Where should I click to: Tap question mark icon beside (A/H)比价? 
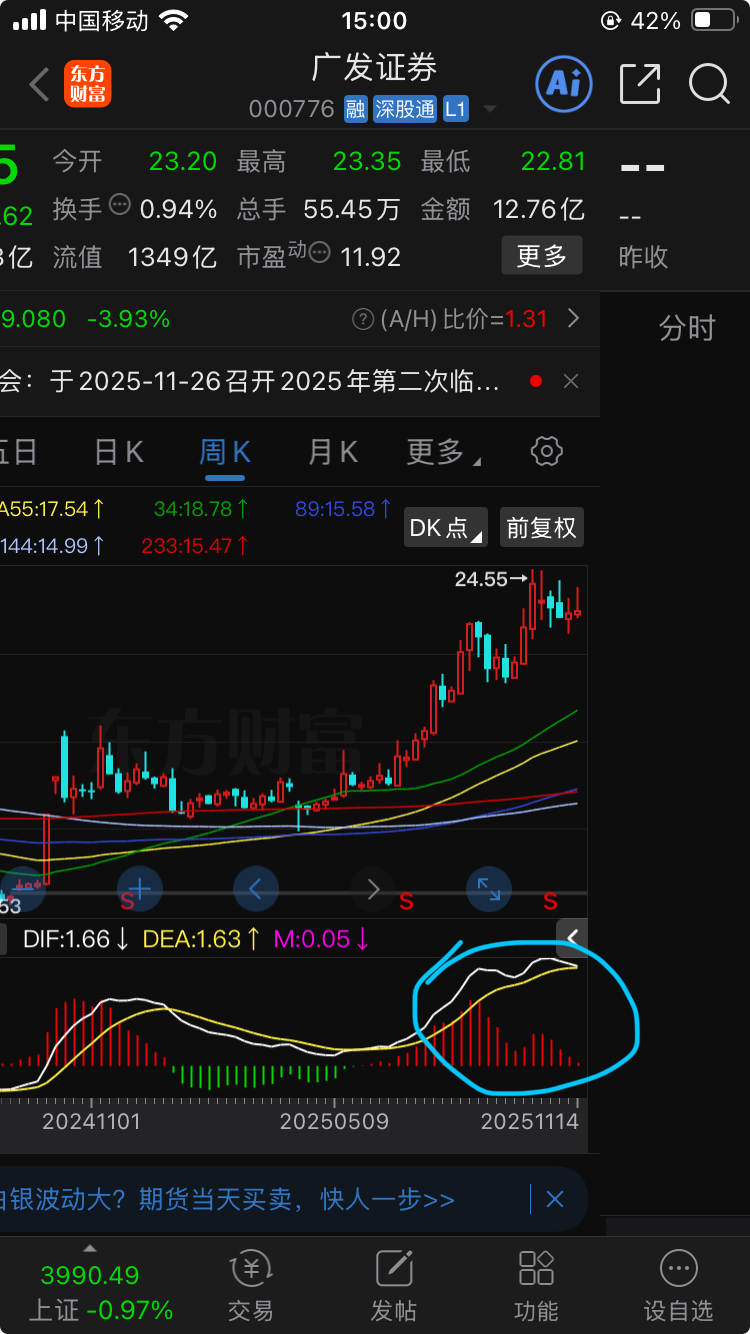coord(363,319)
